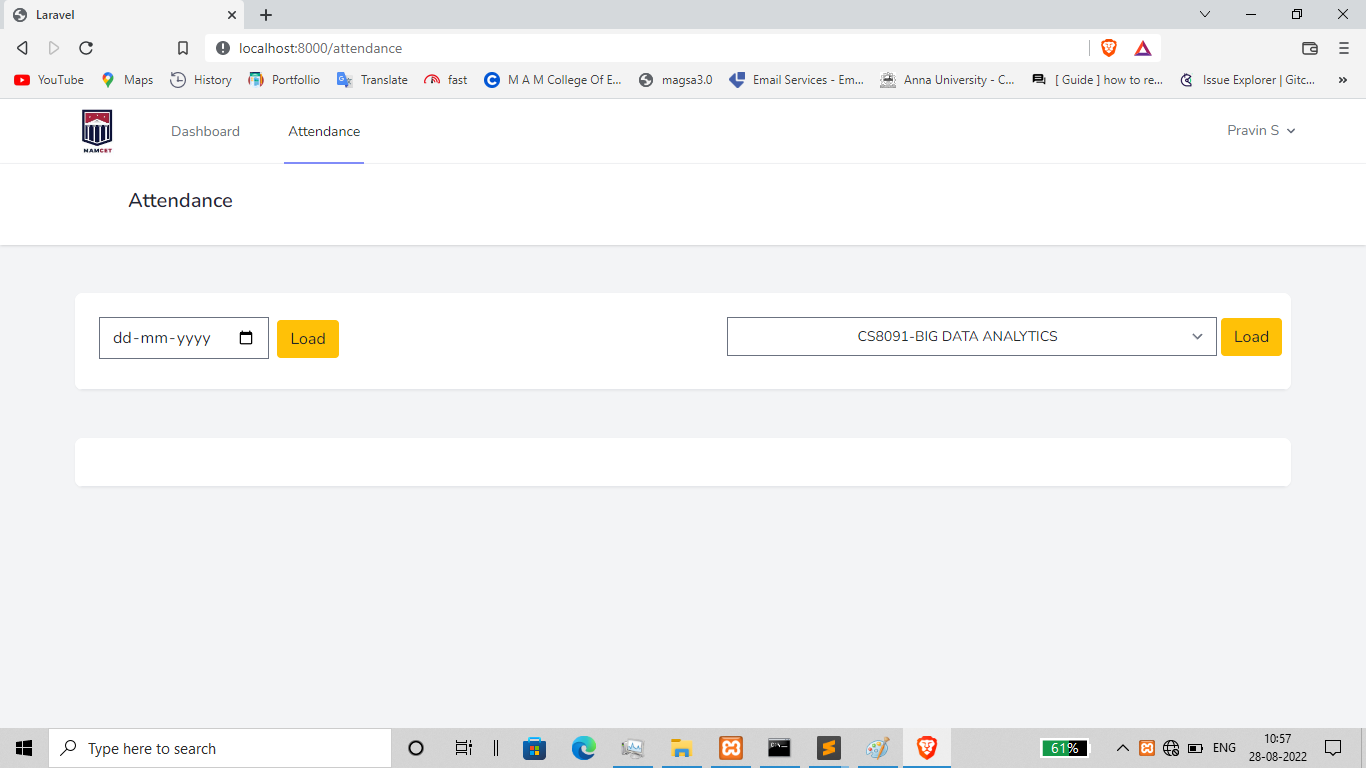The width and height of the screenshot is (1366, 768).
Task: Click the battery indicator showing 61%
Action: point(1064,747)
